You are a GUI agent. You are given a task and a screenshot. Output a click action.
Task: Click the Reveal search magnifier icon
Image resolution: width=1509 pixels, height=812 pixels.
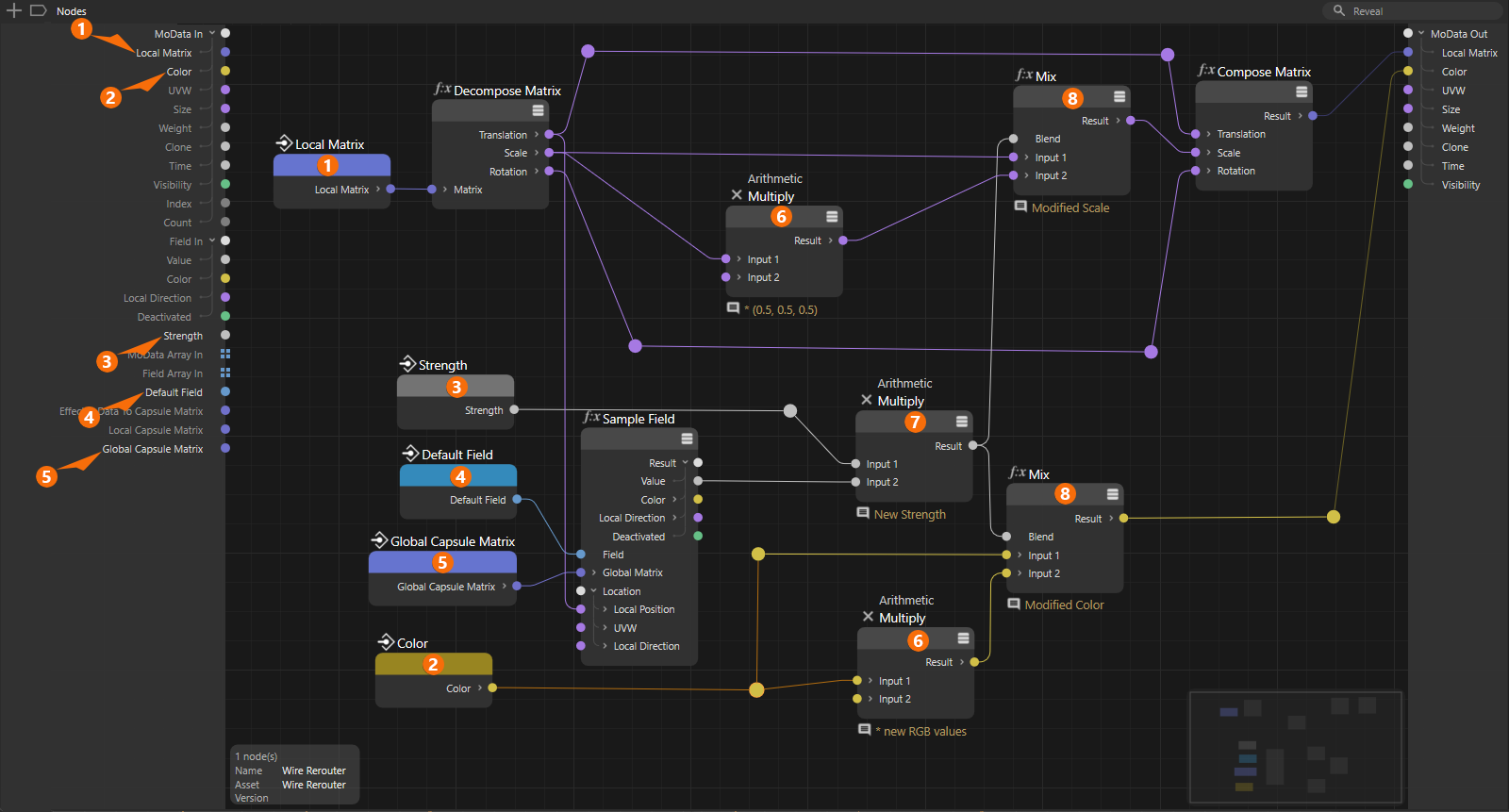coord(1338,10)
